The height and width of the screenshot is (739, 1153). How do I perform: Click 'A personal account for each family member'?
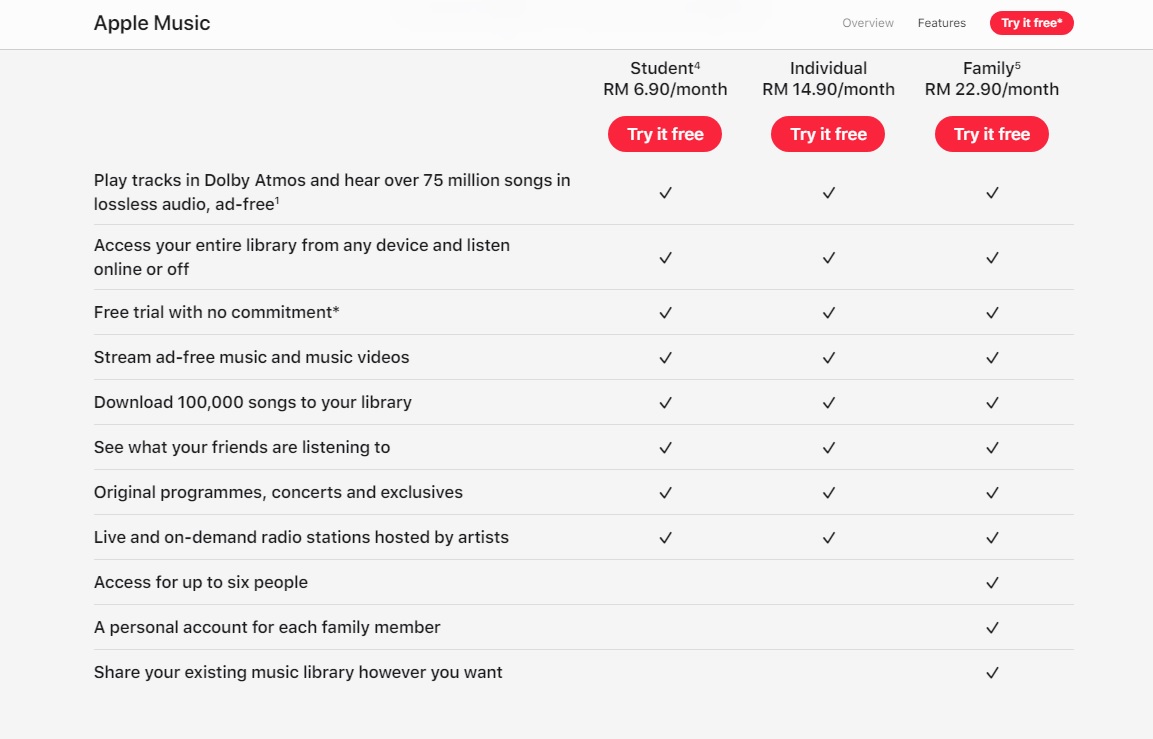(267, 627)
